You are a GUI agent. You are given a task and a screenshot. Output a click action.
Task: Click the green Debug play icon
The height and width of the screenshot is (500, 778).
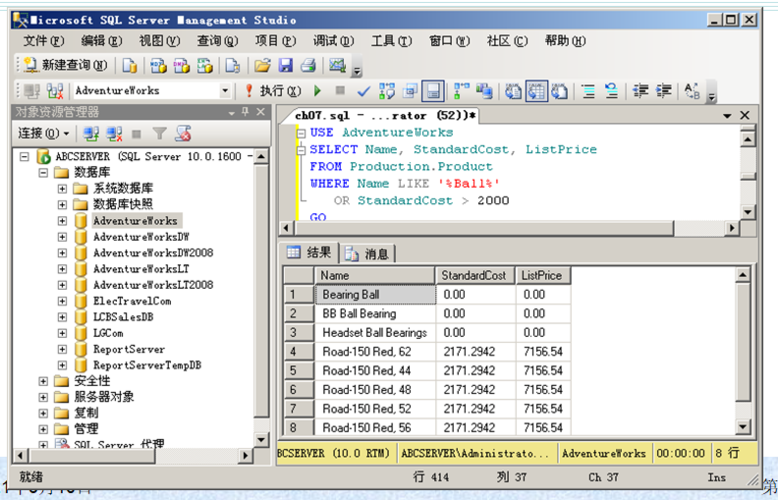pos(318,91)
